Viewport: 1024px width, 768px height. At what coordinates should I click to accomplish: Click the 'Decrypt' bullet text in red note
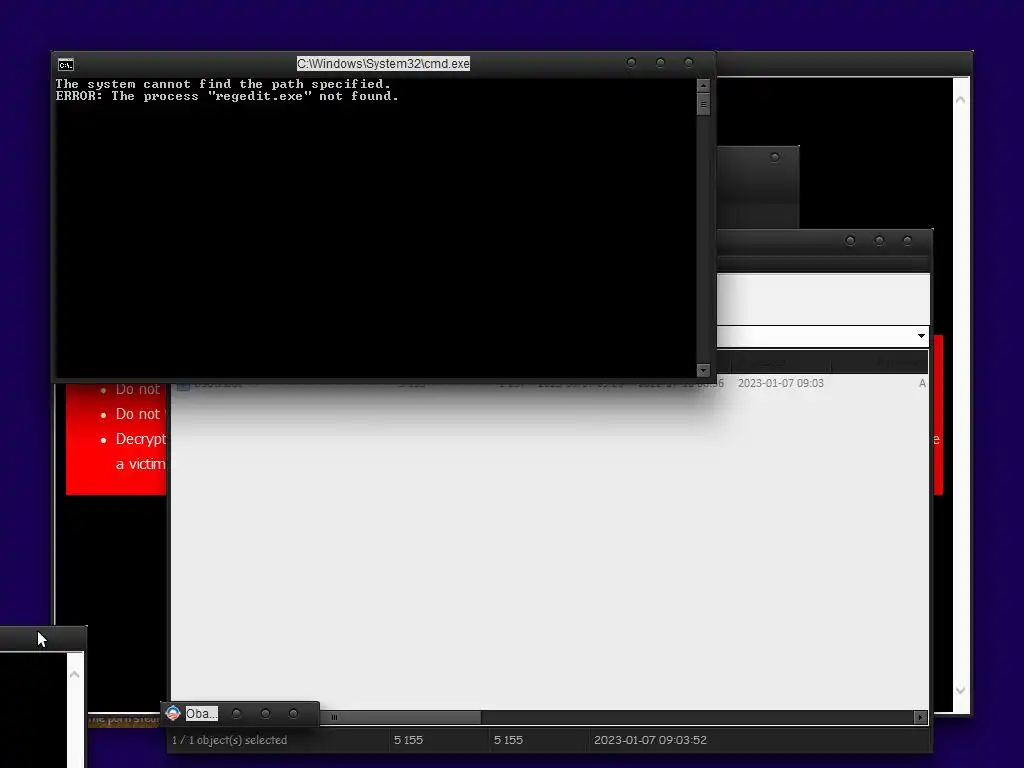pyautogui.click(x=140, y=439)
